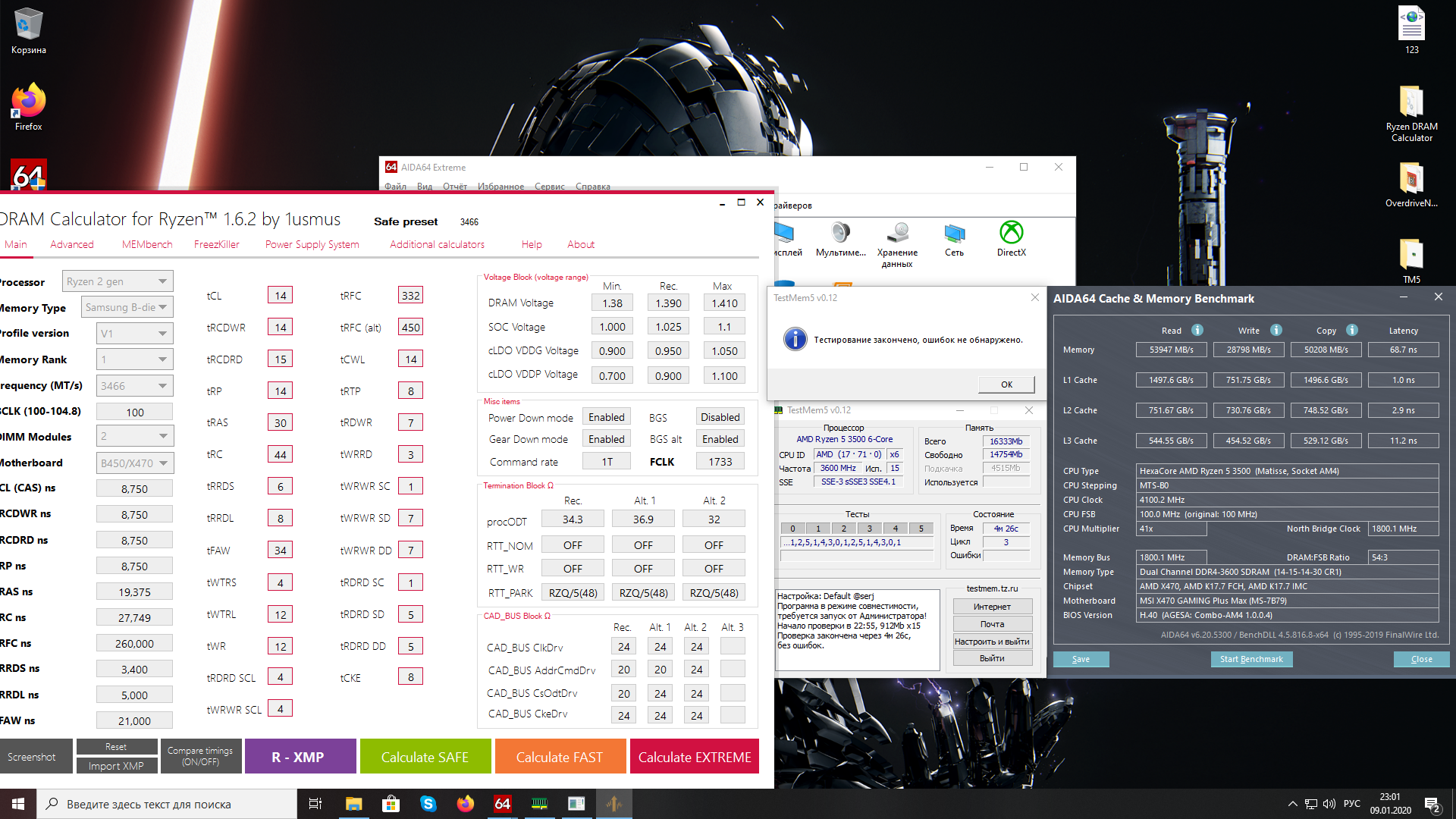The width and height of the screenshot is (1456, 819).
Task: Click the Мультимедиа speaker icon
Action: tap(840, 233)
